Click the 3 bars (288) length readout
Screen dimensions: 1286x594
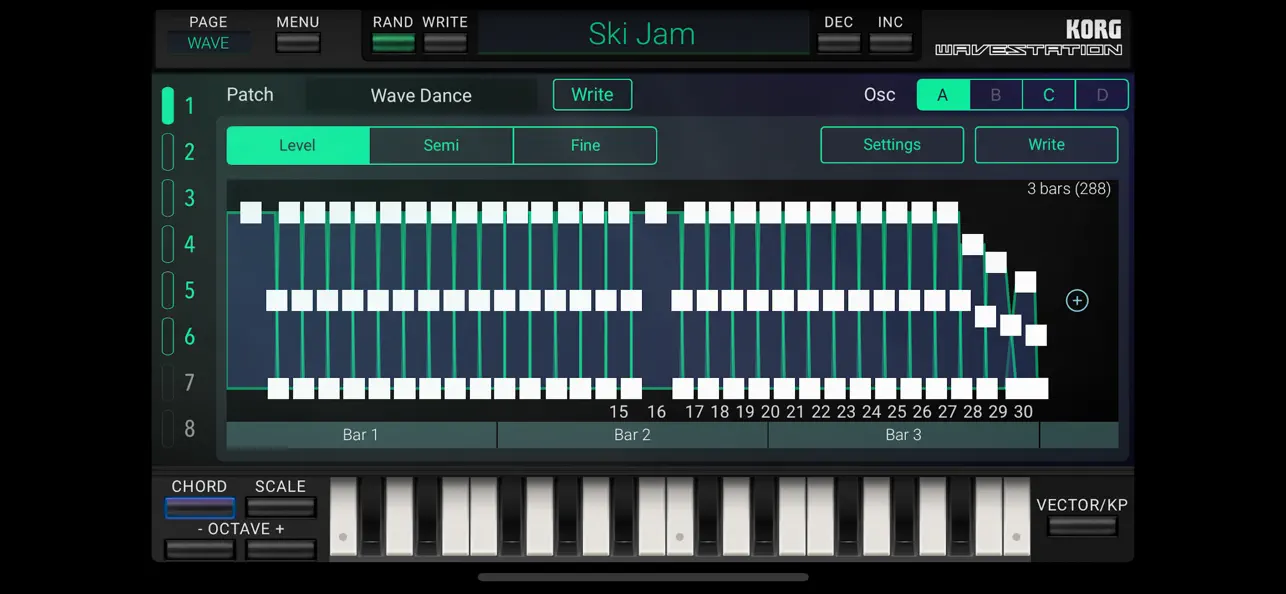click(x=1069, y=189)
